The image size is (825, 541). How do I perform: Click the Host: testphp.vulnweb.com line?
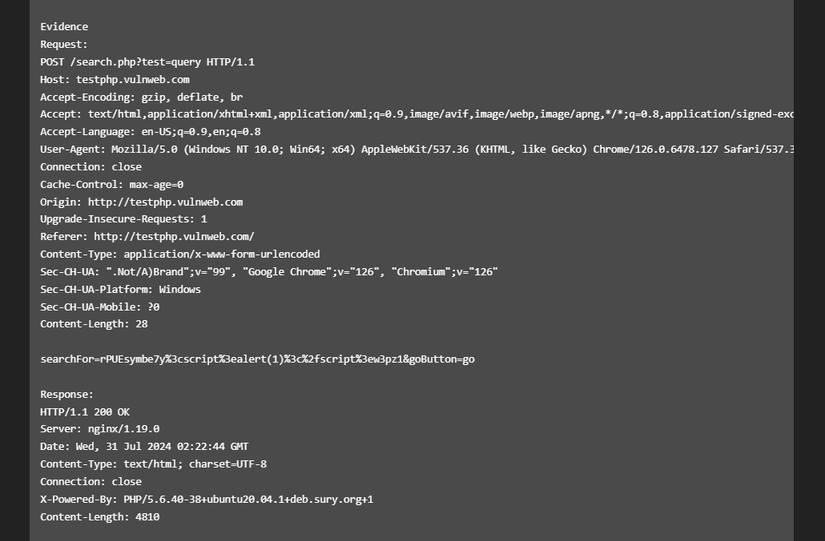pos(115,79)
